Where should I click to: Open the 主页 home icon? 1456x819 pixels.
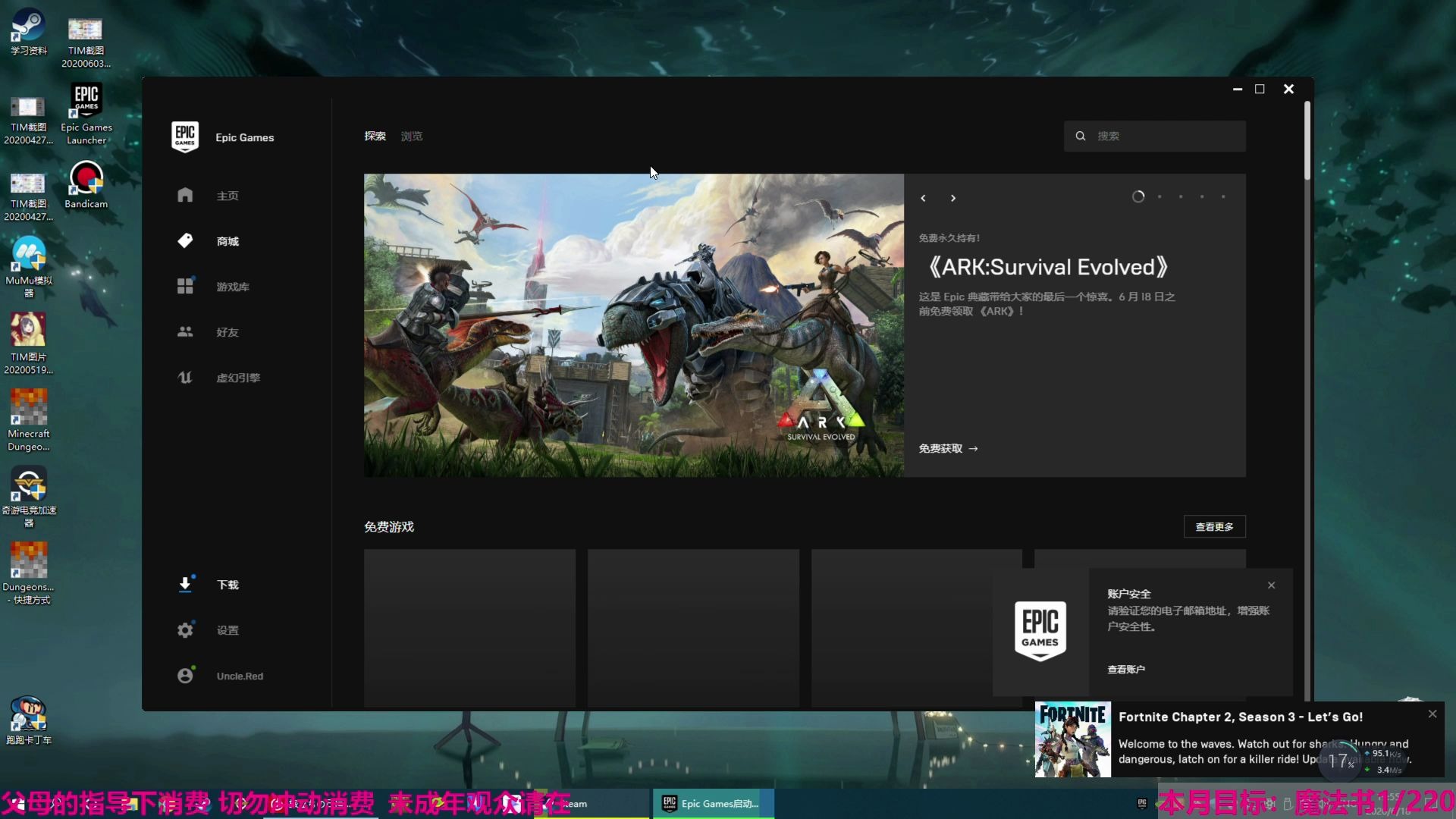point(185,196)
